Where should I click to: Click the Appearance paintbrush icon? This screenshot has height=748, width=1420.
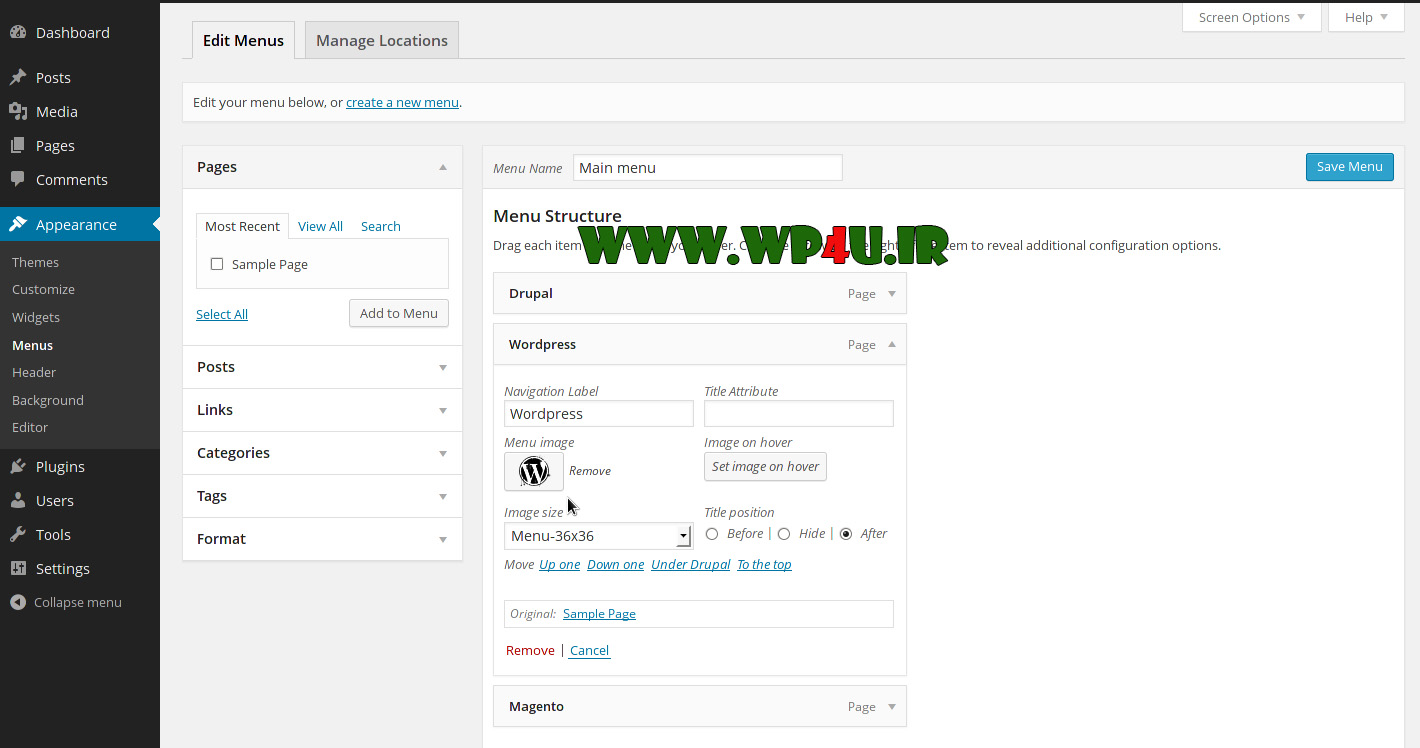18,224
